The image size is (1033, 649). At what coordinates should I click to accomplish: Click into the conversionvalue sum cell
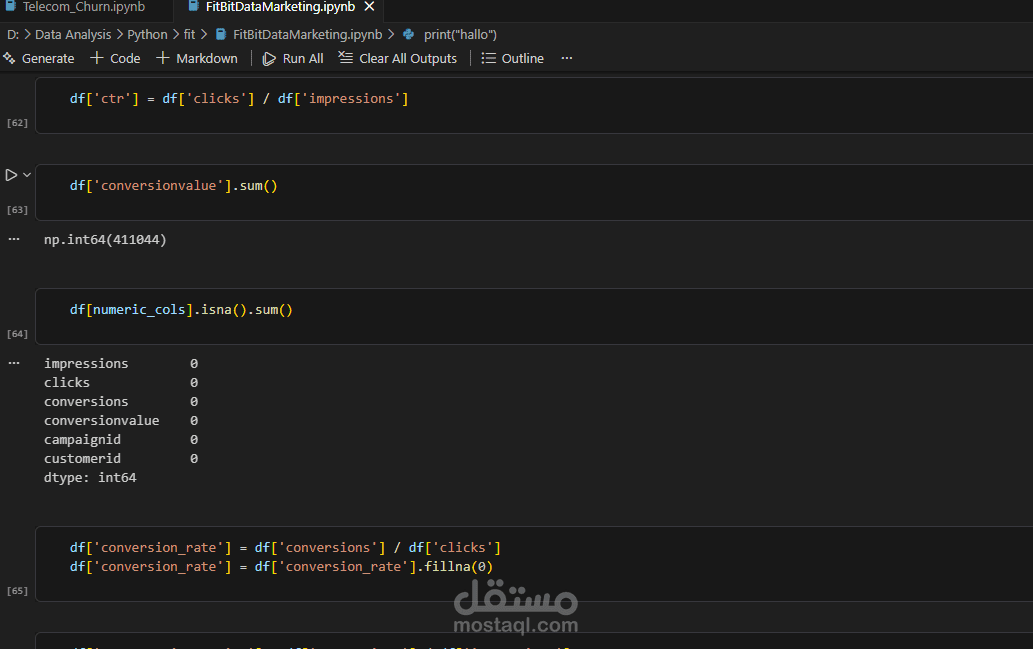pyautogui.click(x=534, y=192)
